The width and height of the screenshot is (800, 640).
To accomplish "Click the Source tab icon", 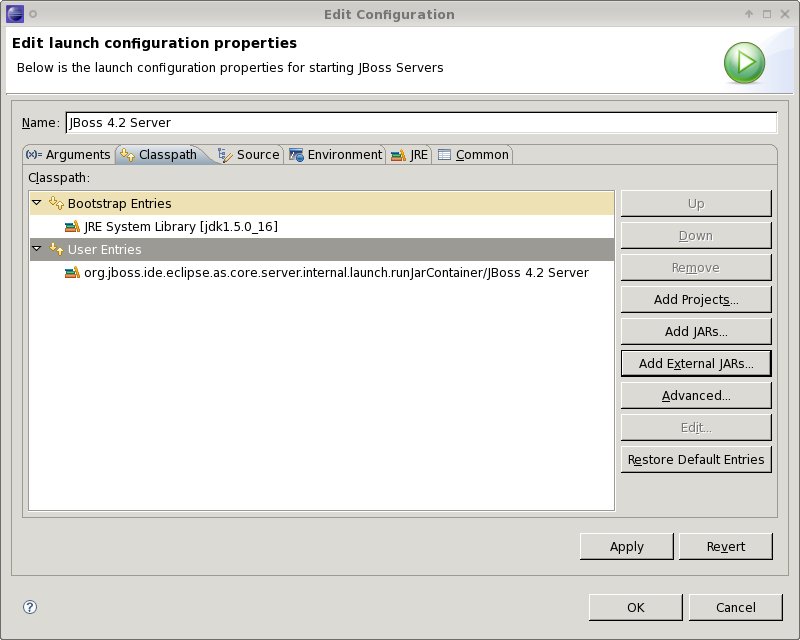I will click(x=224, y=155).
